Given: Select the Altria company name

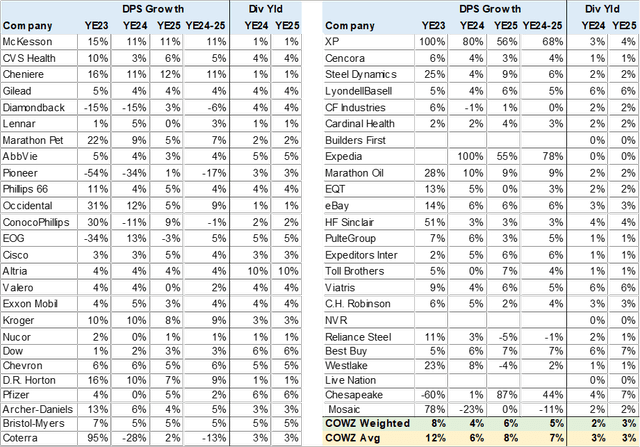Looking at the screenshot, I should [15, 271].
